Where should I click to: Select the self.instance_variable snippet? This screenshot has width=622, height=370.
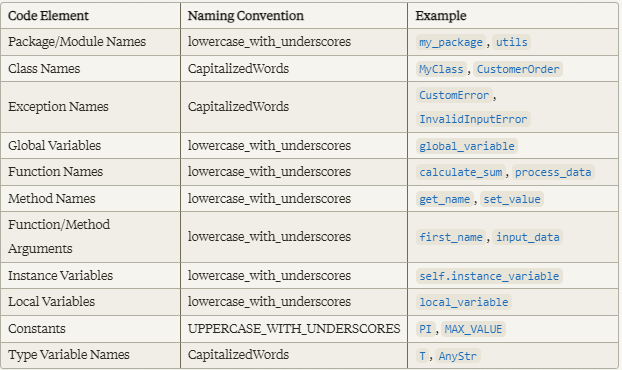point(489,276)
